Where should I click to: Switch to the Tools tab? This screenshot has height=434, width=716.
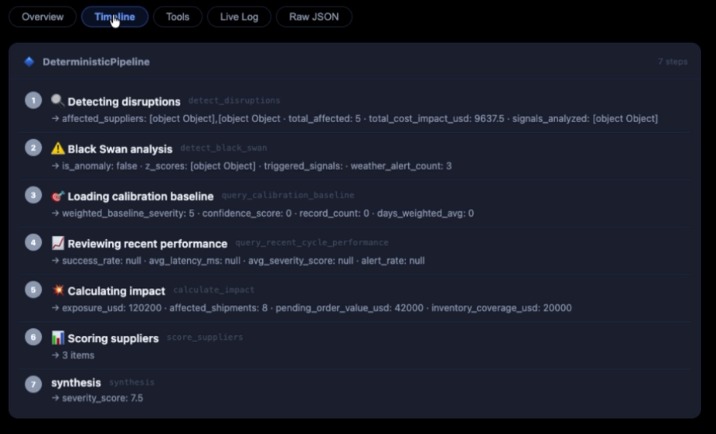point(178,17)
